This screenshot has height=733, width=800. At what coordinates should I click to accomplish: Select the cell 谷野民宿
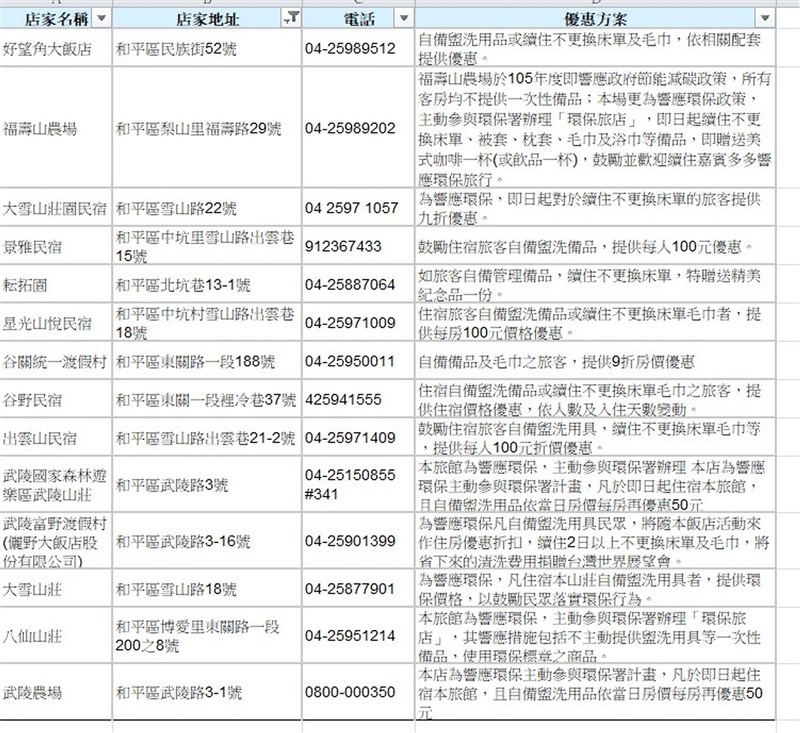tap(56, 399)
